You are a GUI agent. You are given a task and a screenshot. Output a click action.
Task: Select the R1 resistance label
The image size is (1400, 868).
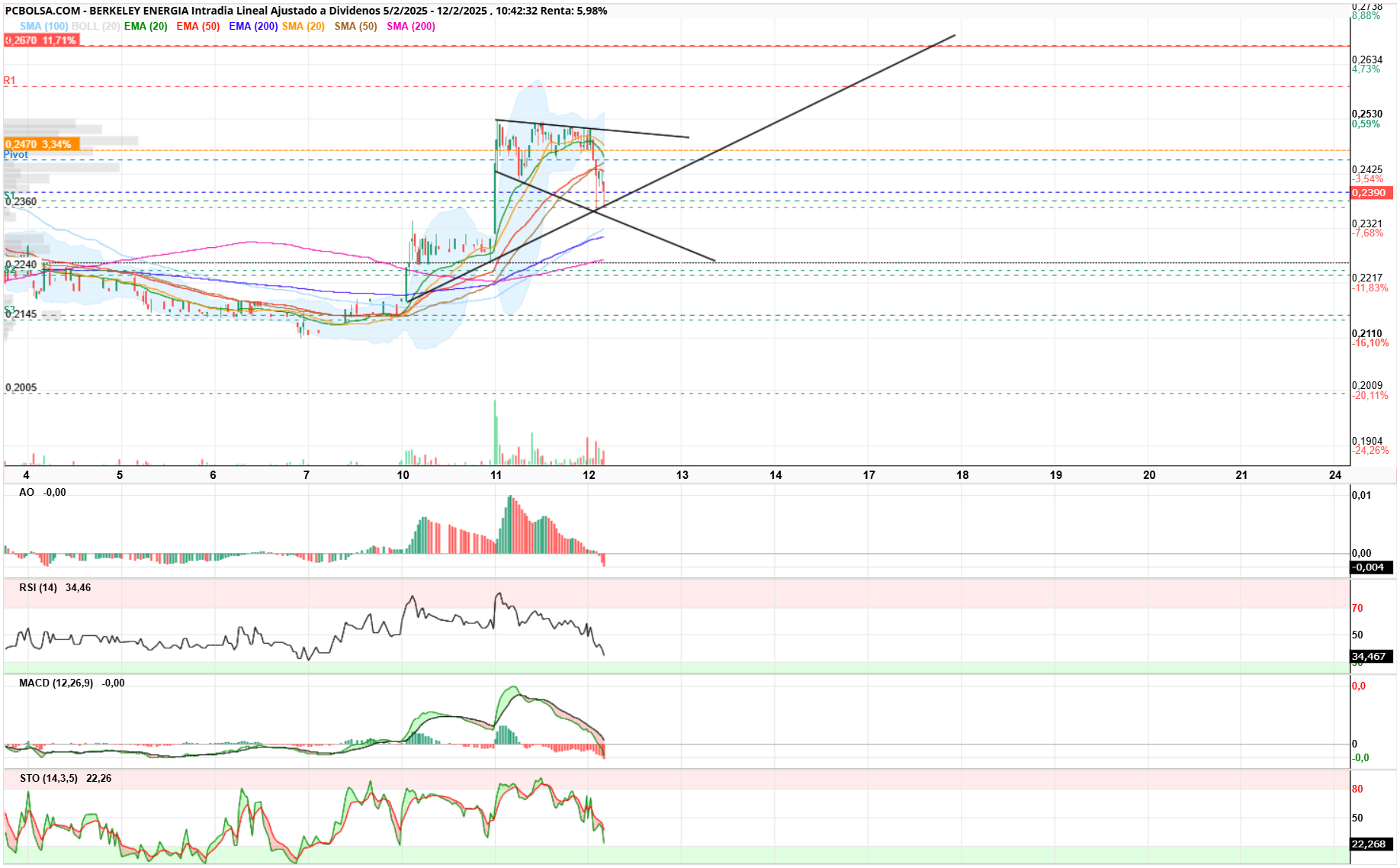[9, 80]
